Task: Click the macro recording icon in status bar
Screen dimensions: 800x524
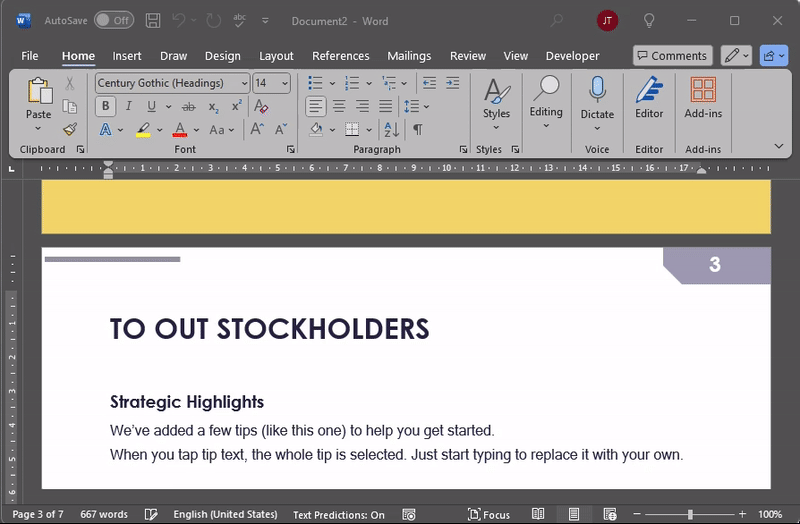Action: point(409,514)
